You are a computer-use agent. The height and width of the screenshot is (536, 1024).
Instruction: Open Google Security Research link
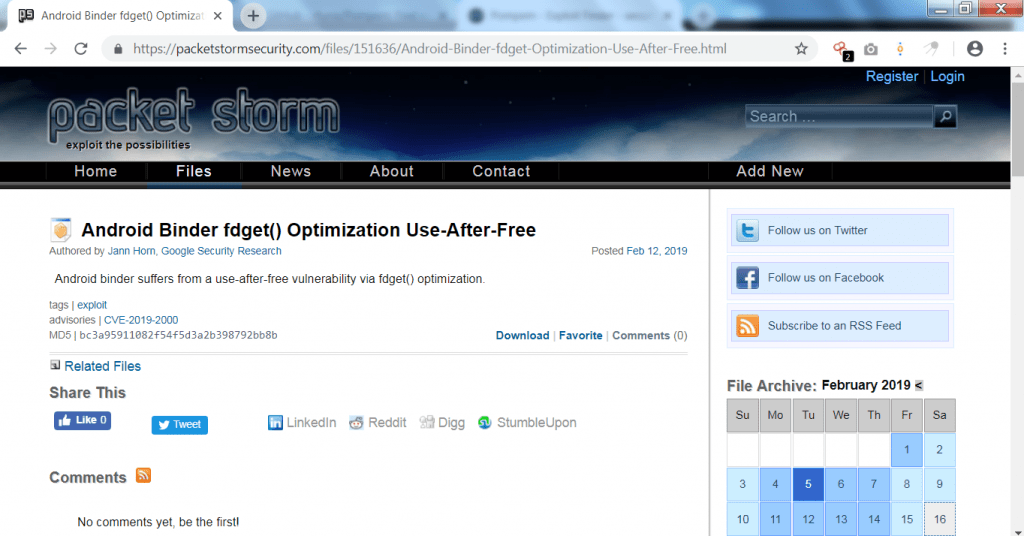tap(221, 251)
